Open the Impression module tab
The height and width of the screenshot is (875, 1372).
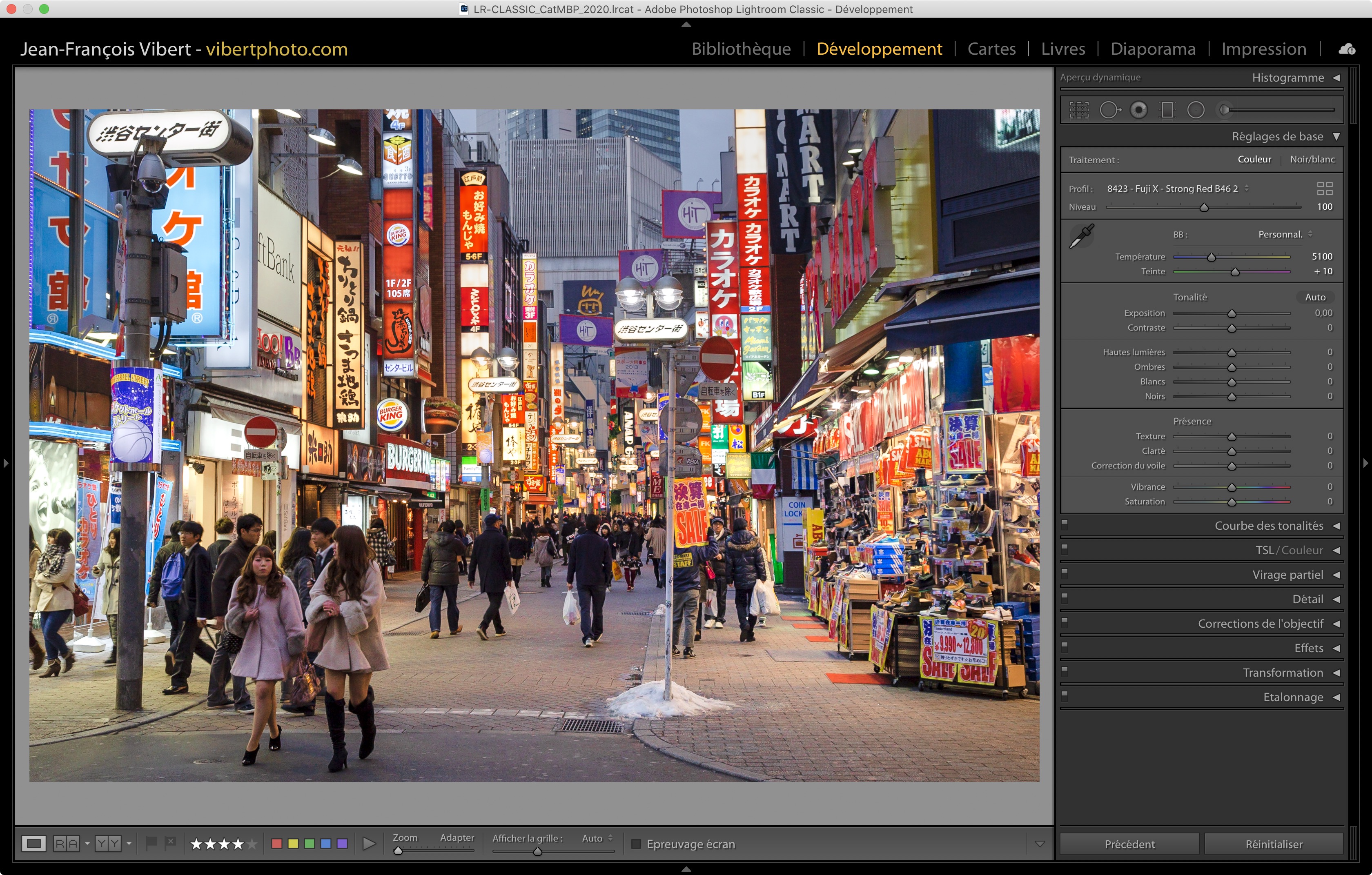point(1263,49)
